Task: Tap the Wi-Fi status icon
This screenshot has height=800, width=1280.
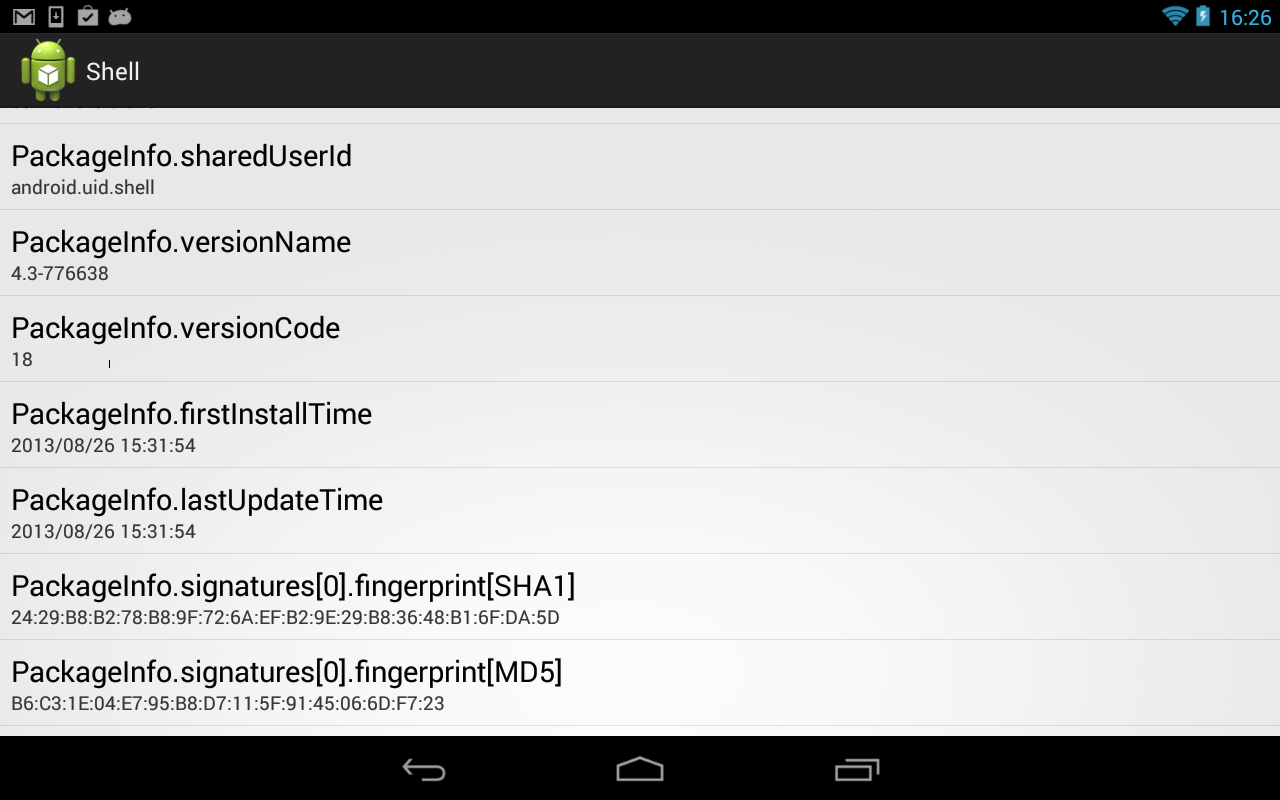Action: 1174,16
